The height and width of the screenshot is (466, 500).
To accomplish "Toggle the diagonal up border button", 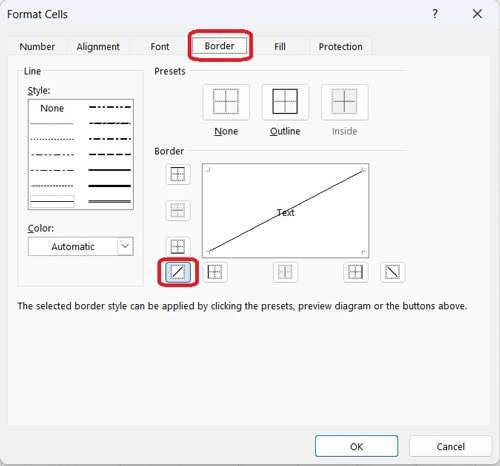I will (178, 272).
